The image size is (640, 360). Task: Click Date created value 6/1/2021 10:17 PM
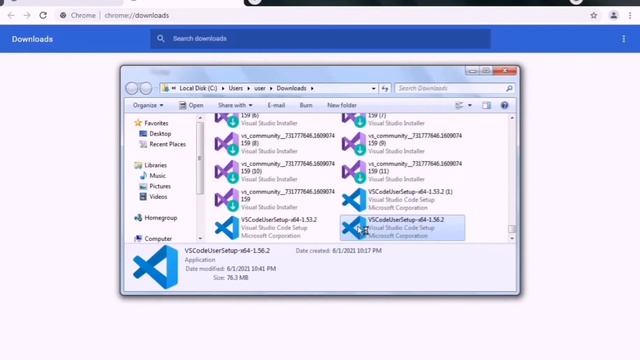357,251
